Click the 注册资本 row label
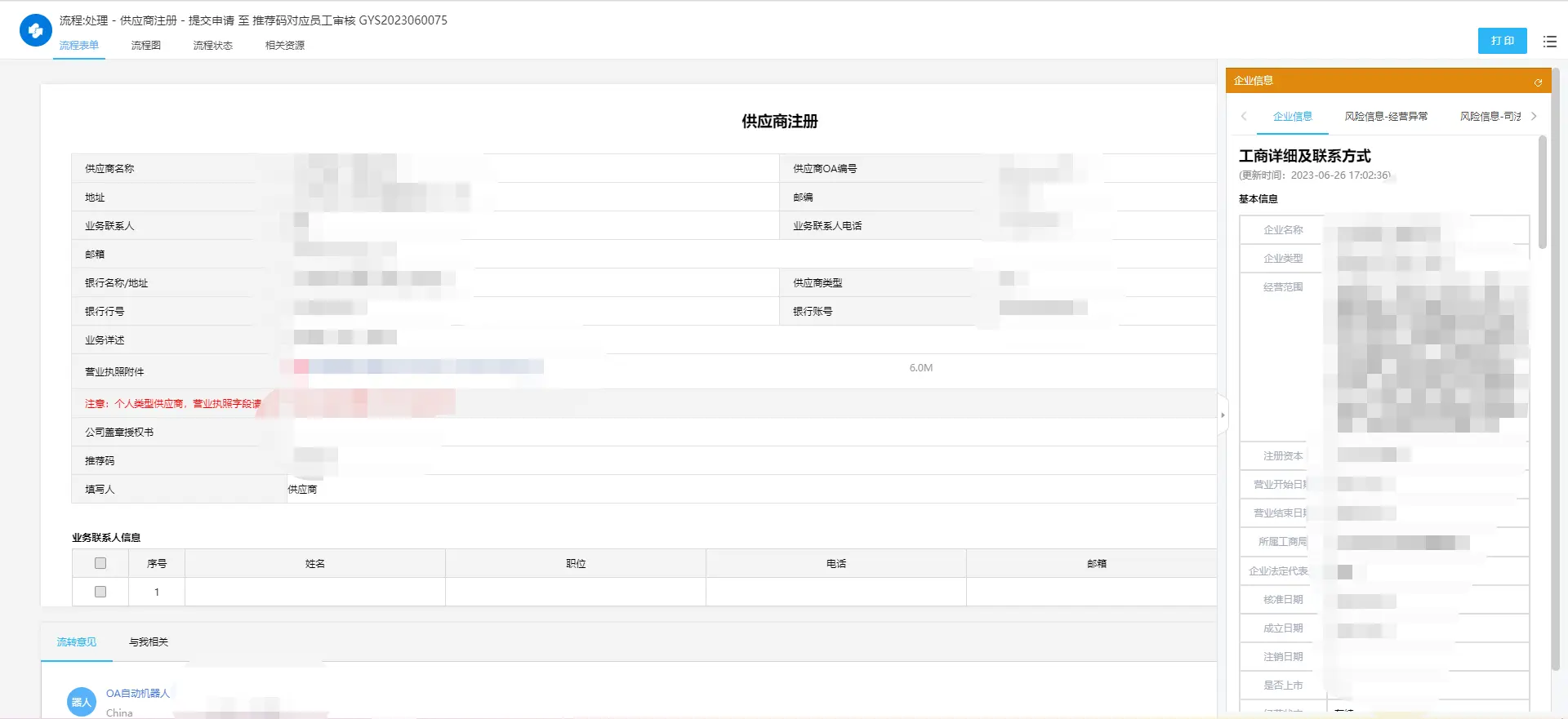This screenshot has height=719, width=1568. (x=1283, y=456)
